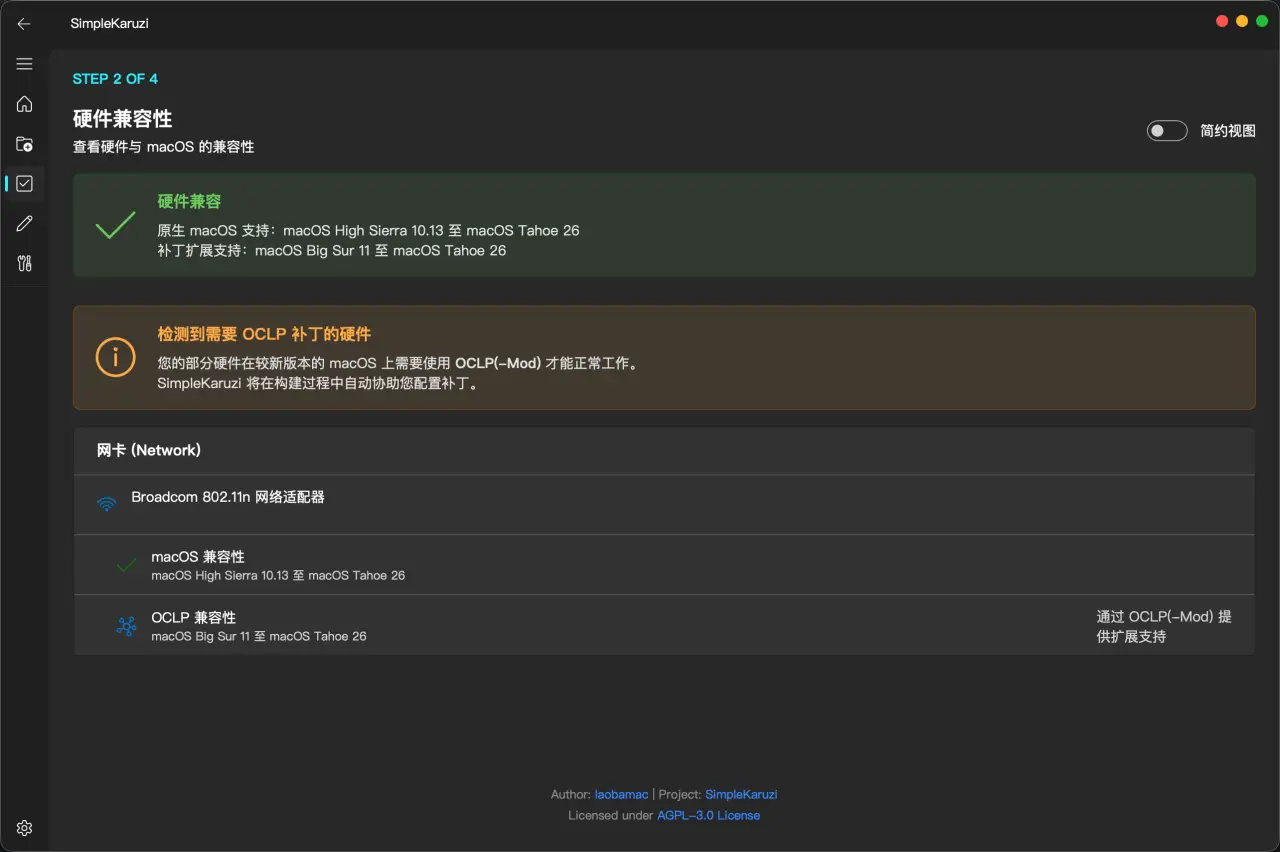Image resolution: width=1280 pixels, height=852 pixels.
Task: Toggle the 简约视图 switch
Action: click(1166, 131)
